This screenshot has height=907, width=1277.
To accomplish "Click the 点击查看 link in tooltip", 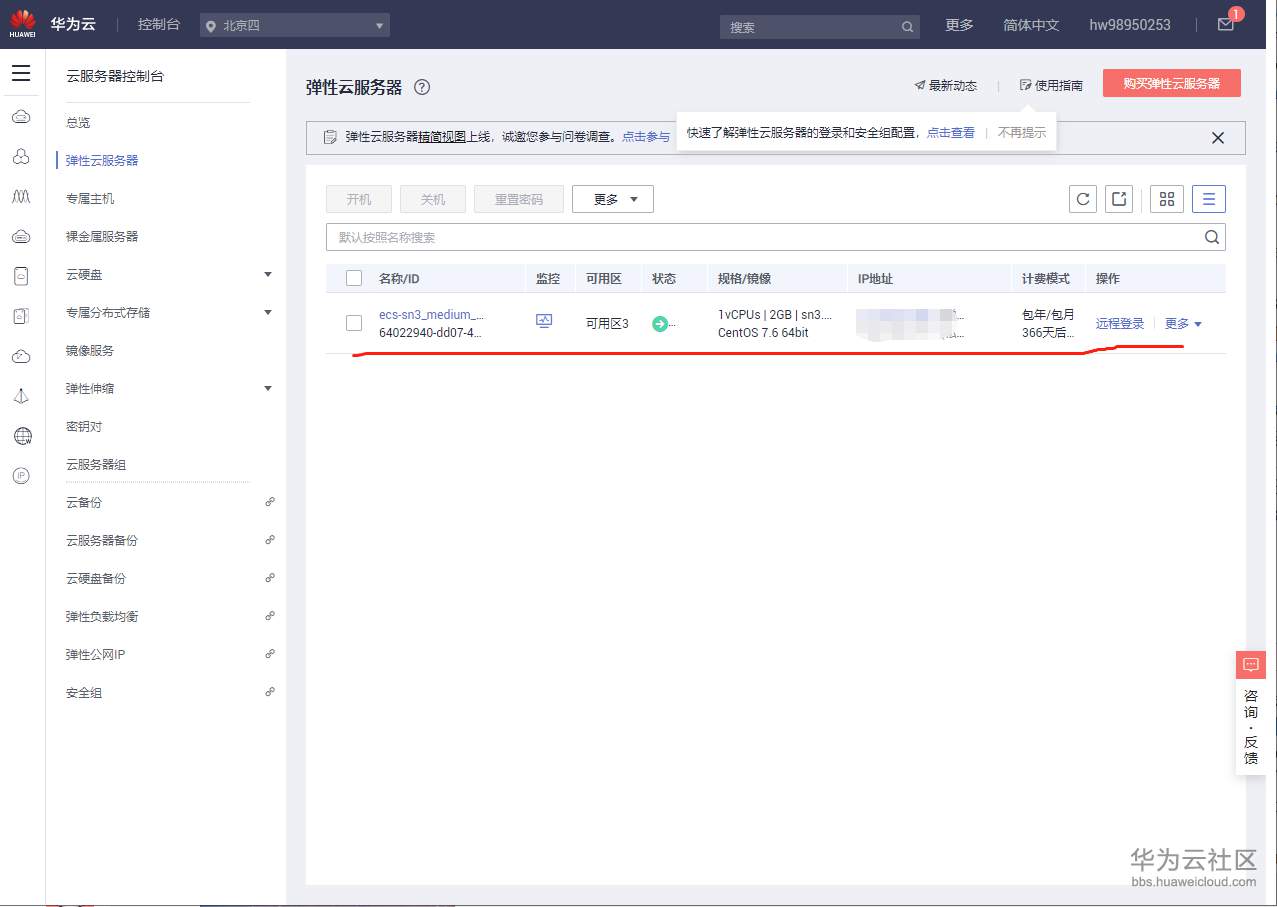I will pos(951,132).
